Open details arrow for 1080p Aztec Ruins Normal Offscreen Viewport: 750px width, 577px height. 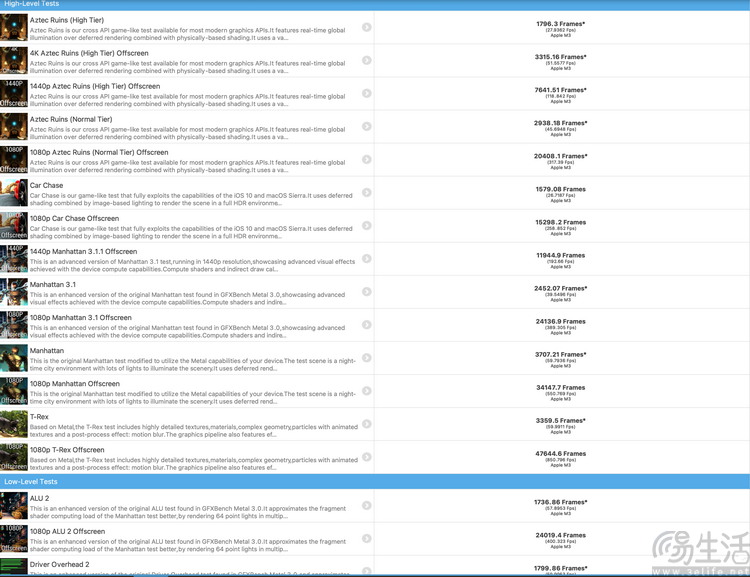[367, 159]
